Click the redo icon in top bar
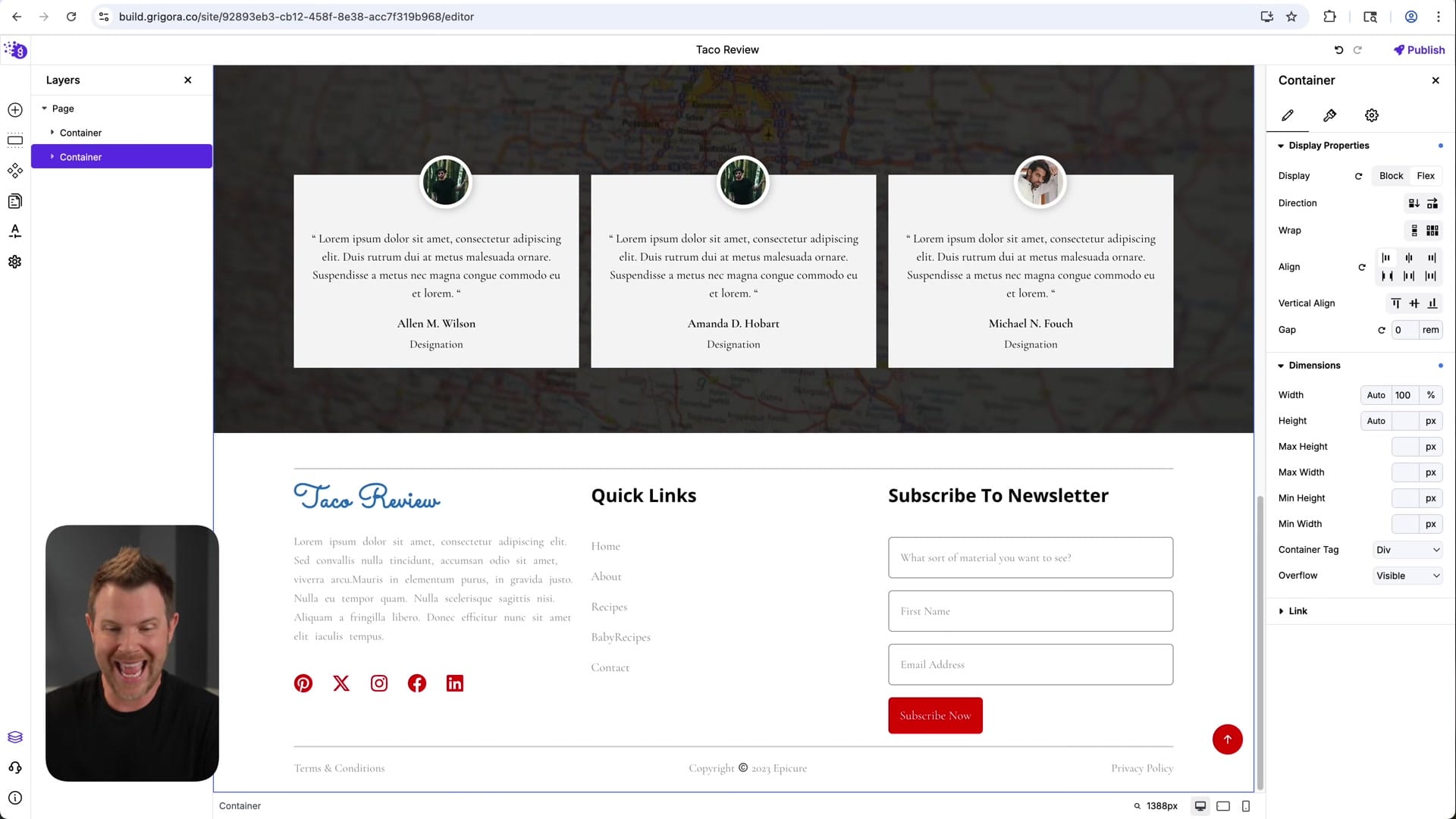 [1357, 50]
